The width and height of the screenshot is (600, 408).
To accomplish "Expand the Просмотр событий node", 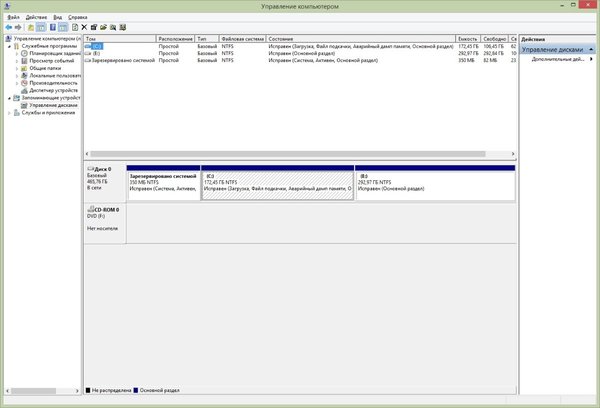I will [17, 61].
